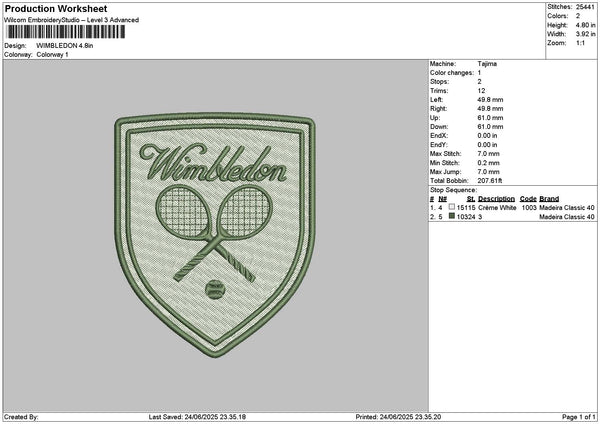The width and height of the screenshot is (600, 424).
Task: Click the Zoom value 1:1
Action: 580,43
